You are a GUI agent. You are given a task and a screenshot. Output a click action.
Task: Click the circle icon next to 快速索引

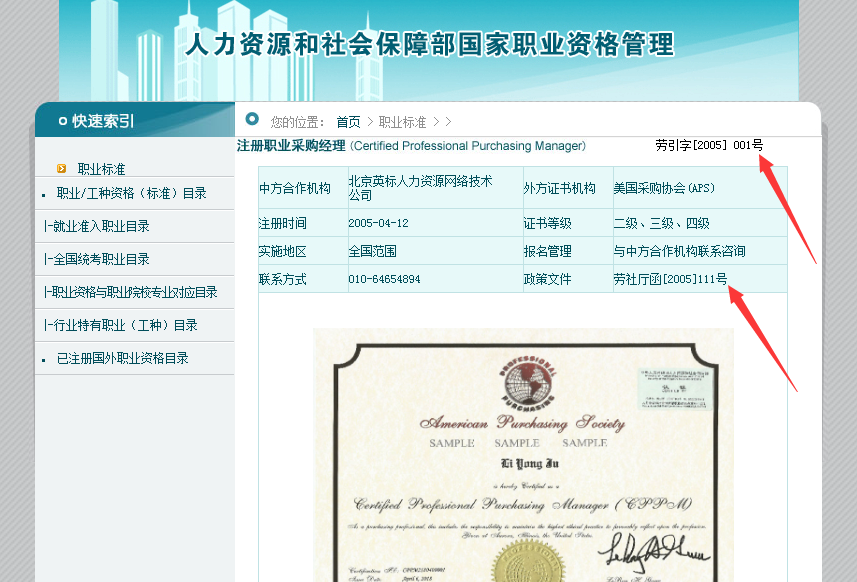(x=62, y=121)
